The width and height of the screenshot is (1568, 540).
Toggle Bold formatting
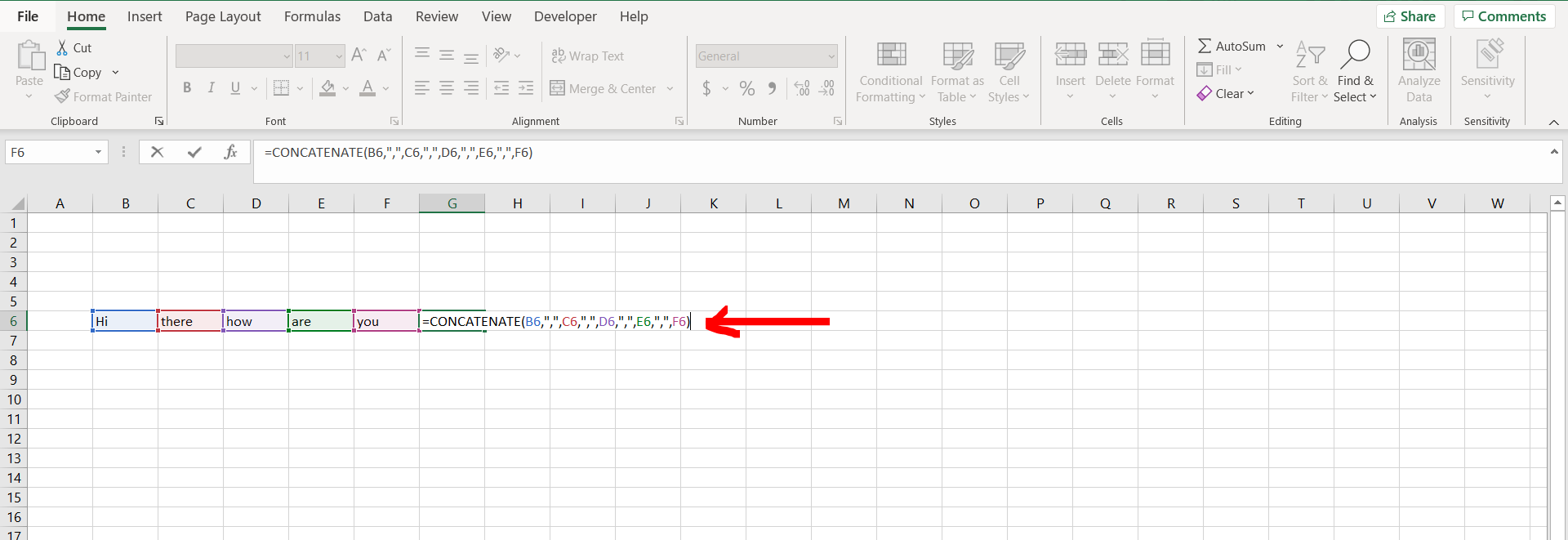pyautogui.click(x=187, y=88)
